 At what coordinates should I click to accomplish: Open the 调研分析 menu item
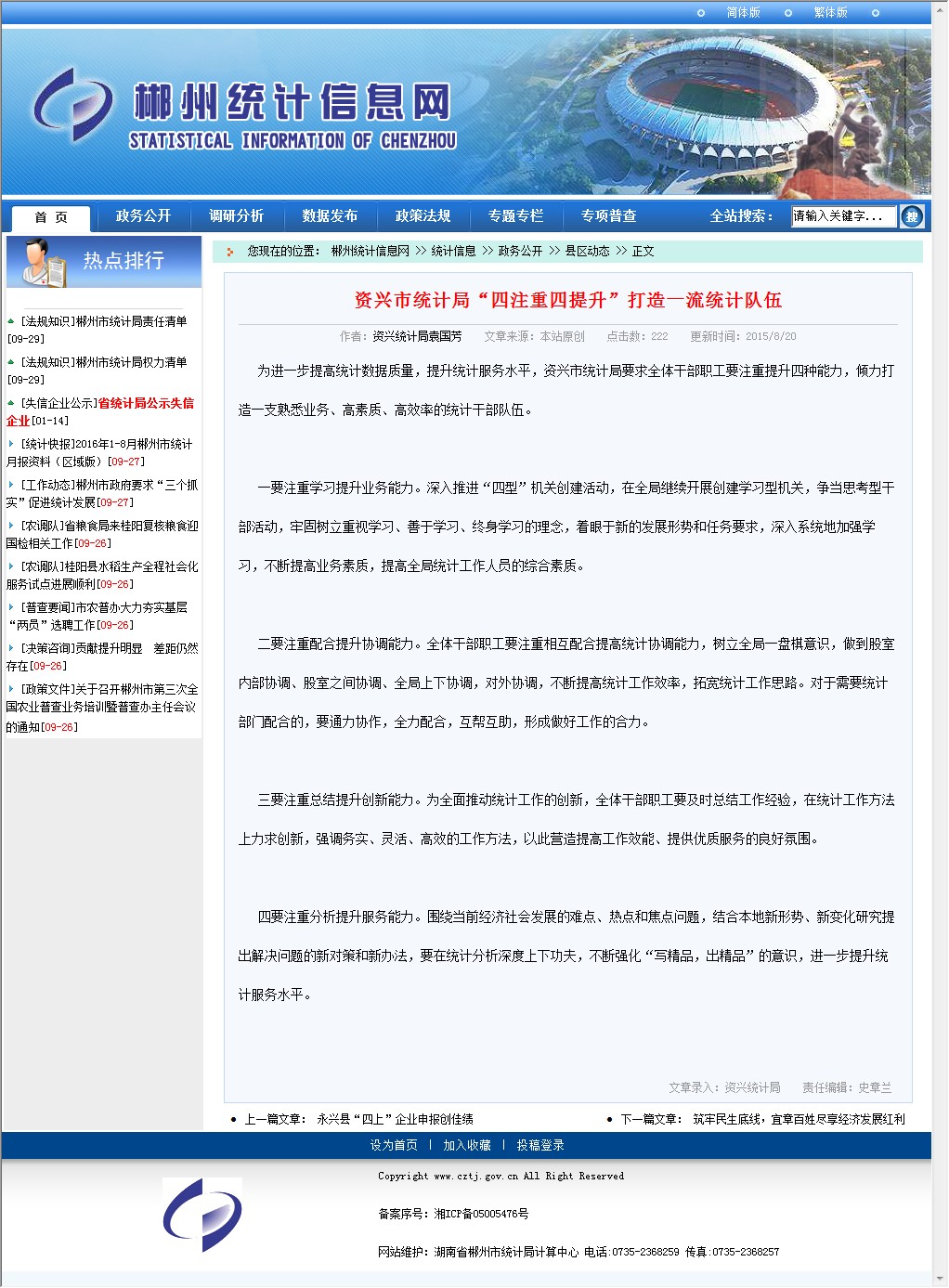(236, 216)
